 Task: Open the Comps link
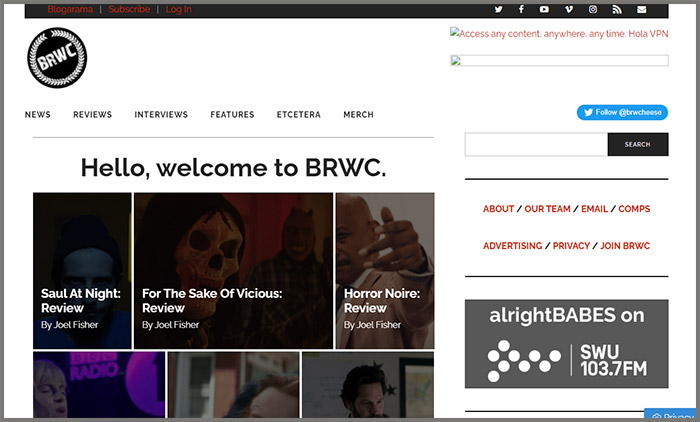634,209
